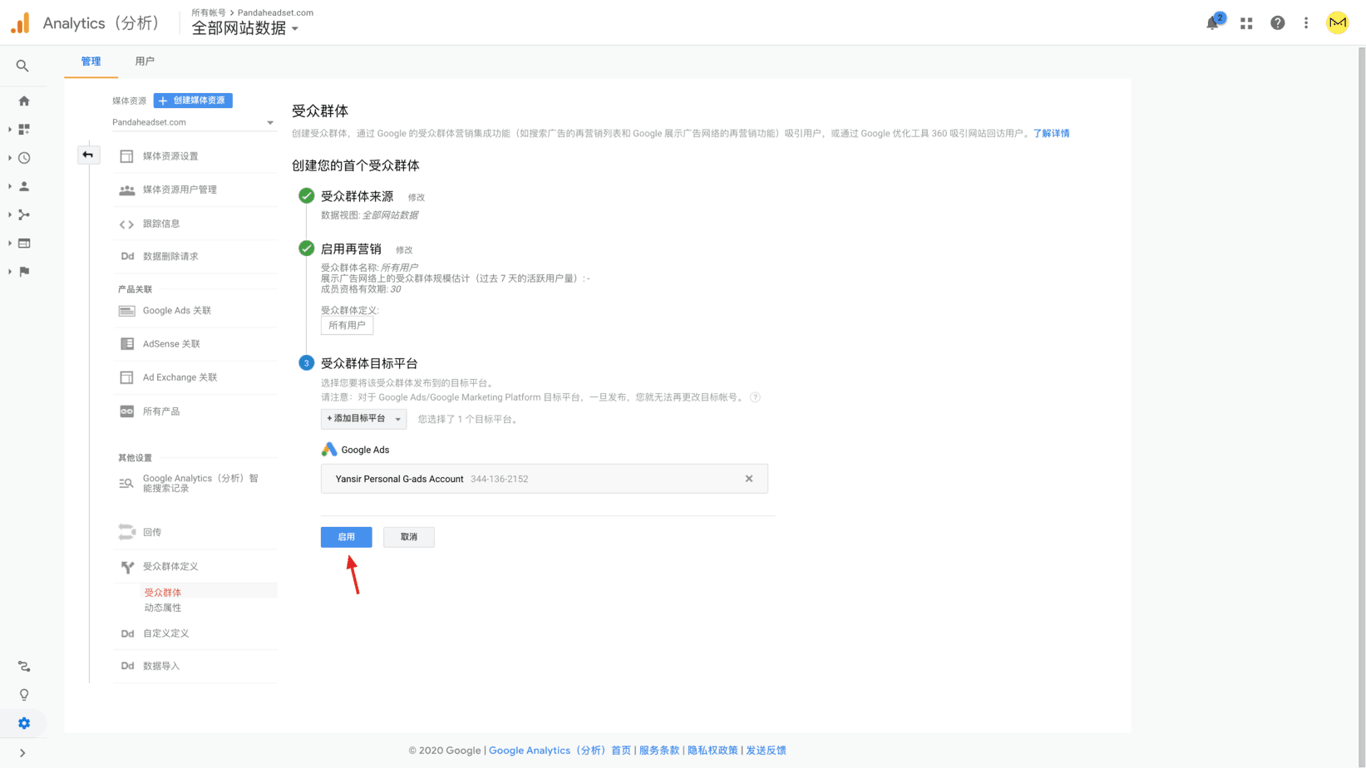Expand the left navigation chevron at bottom

(22, 753)
